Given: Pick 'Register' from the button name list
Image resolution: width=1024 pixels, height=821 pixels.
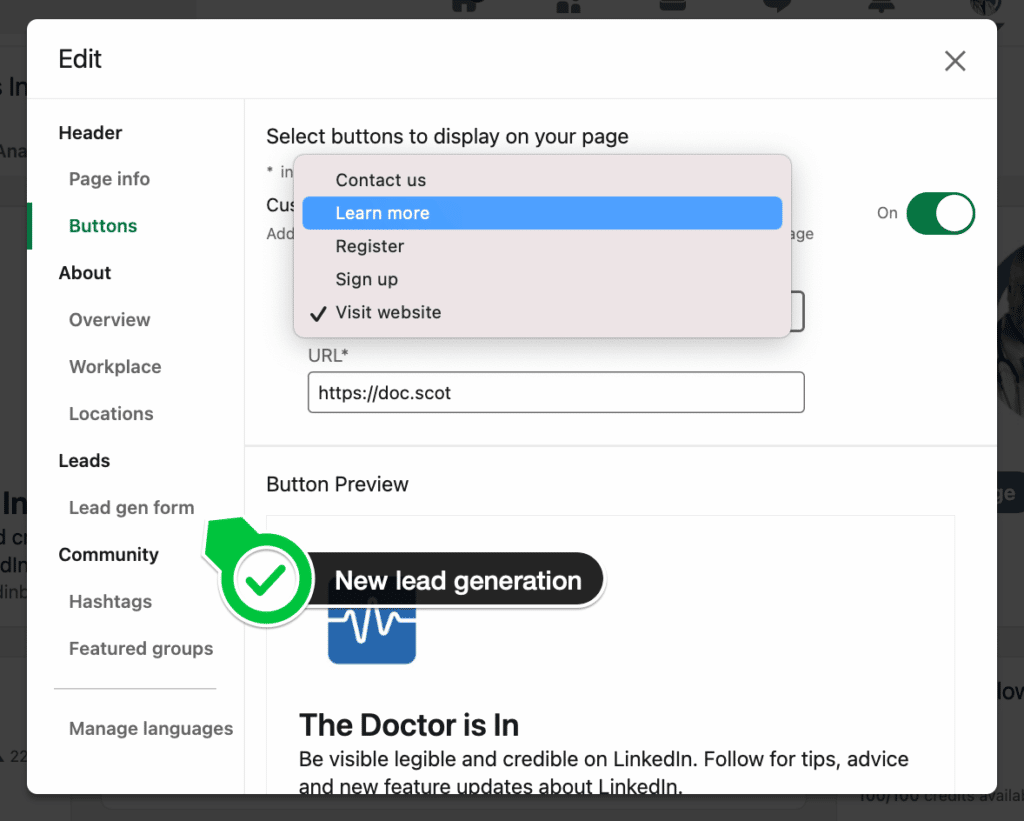Looking at the screenshot, I should pyautogui.click(x=542, y=246).
